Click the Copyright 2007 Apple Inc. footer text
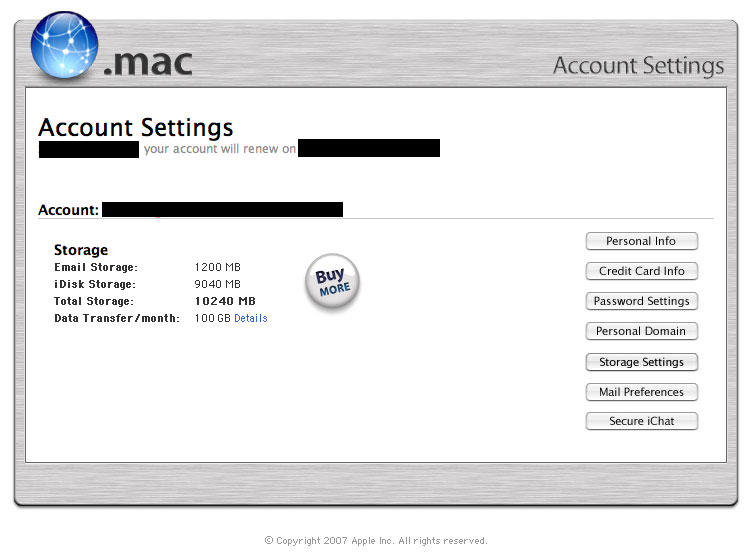Viewport: 753px width, 556px height. pyautogui.click(x=376, y=541)
